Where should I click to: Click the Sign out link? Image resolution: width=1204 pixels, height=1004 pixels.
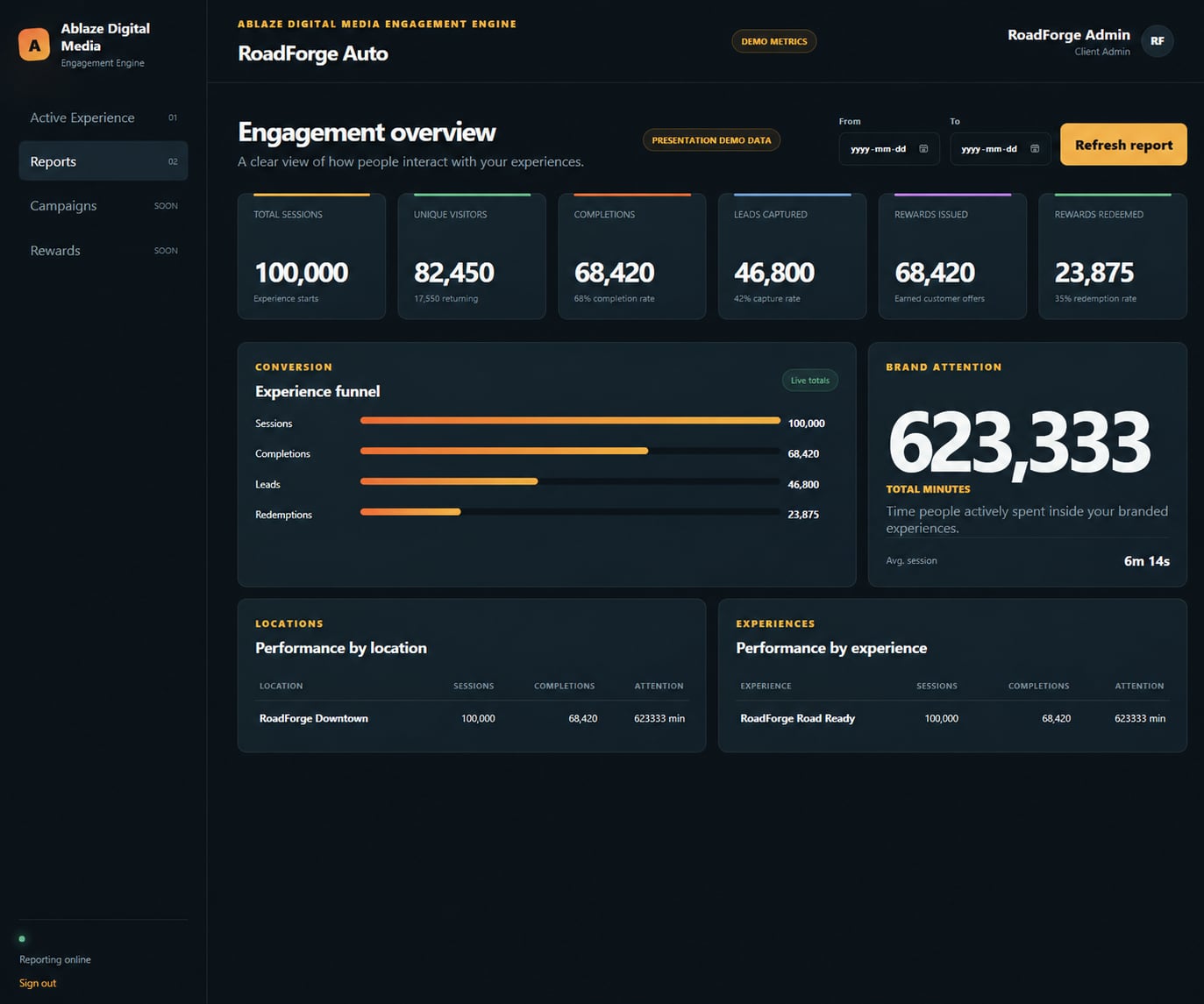38,983
